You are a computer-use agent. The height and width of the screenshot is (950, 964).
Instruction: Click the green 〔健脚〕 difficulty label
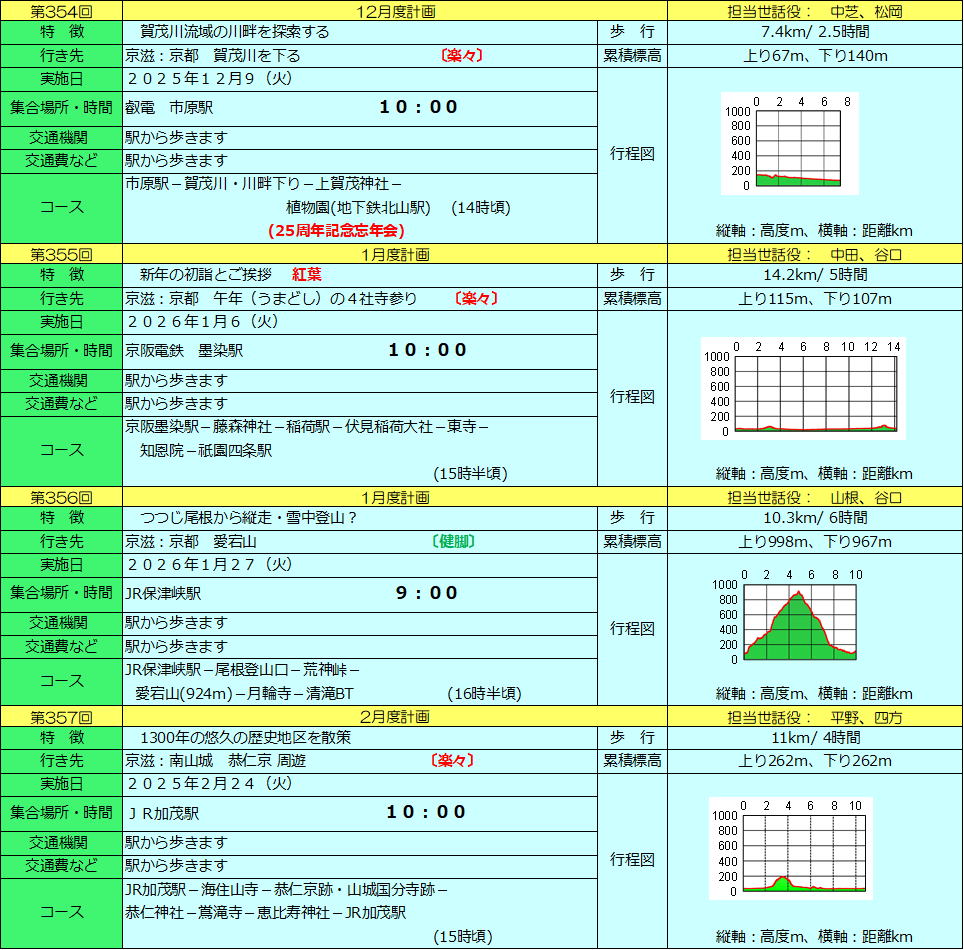pyautogui.click(x=452, y=541)
